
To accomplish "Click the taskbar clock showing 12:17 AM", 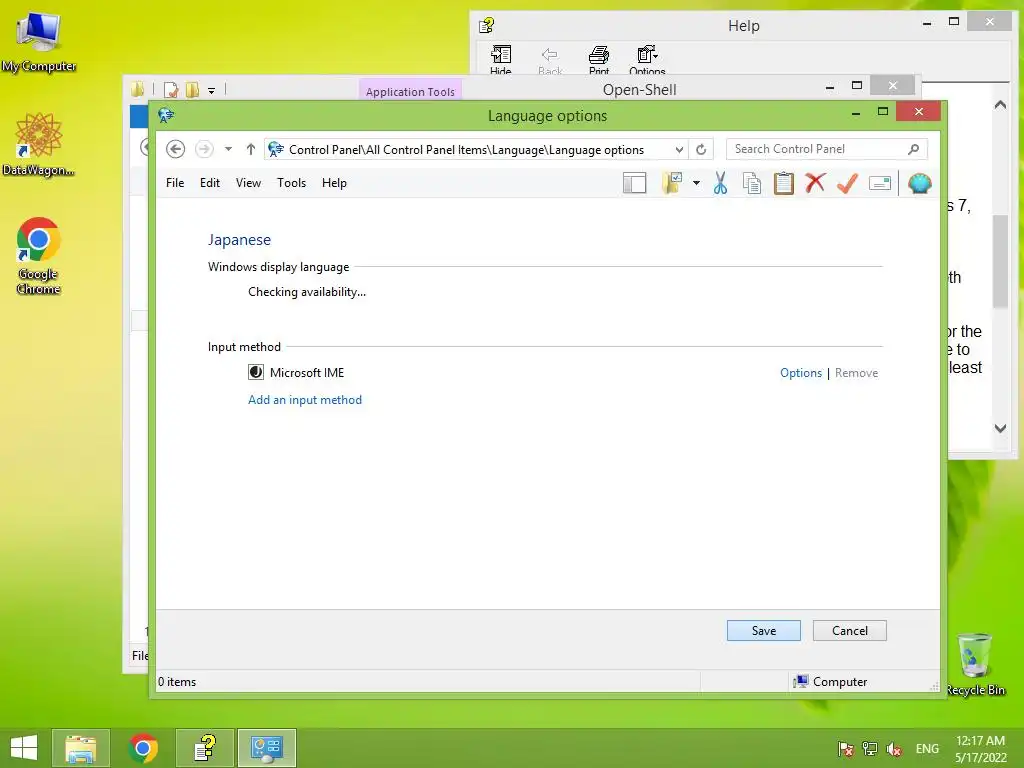I will tap(980, 749).
